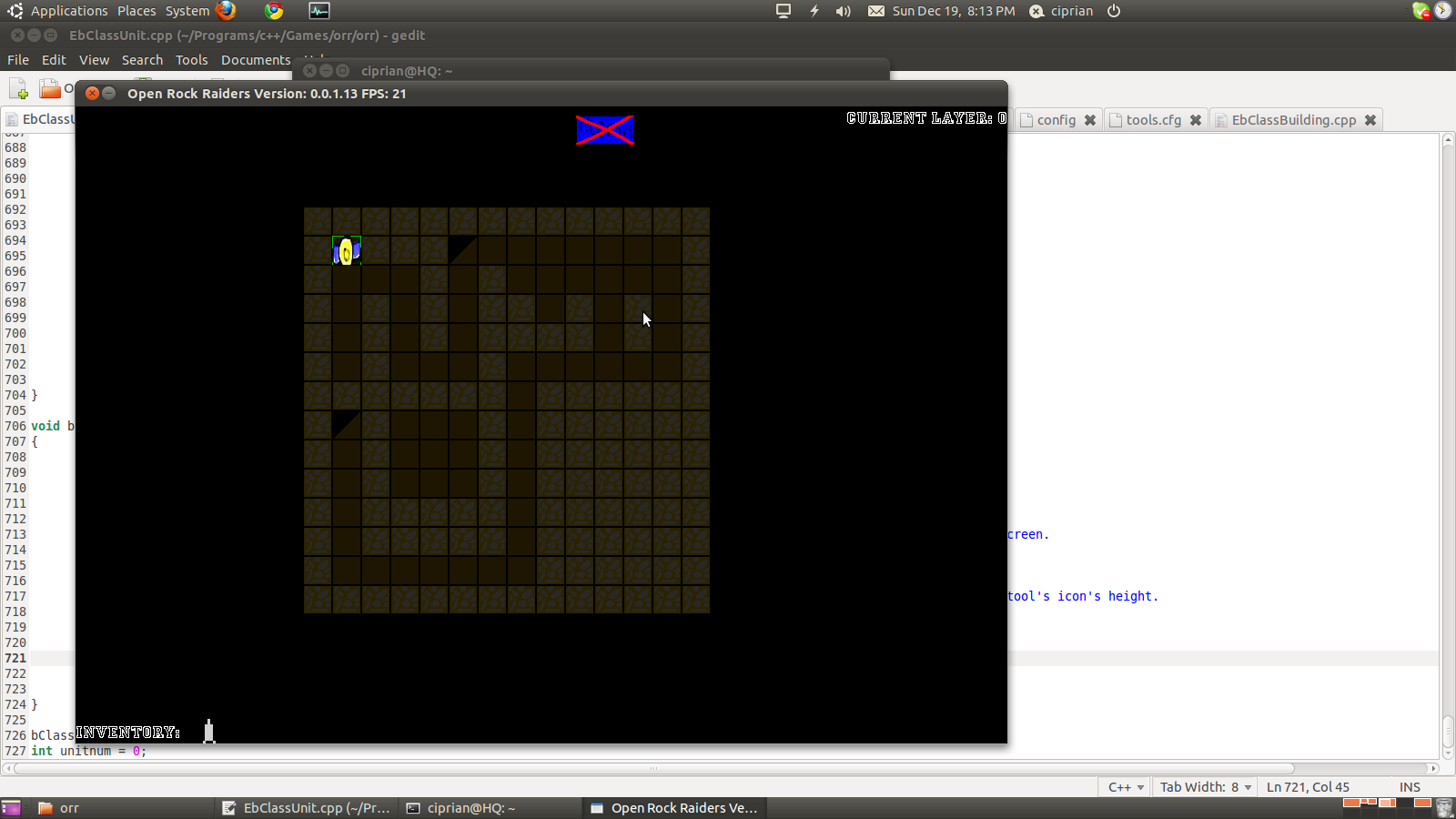Launch Chrome from the top panel
This screenshot has width=1456, height=819.
pyautogui.click(x=274, y=11)
